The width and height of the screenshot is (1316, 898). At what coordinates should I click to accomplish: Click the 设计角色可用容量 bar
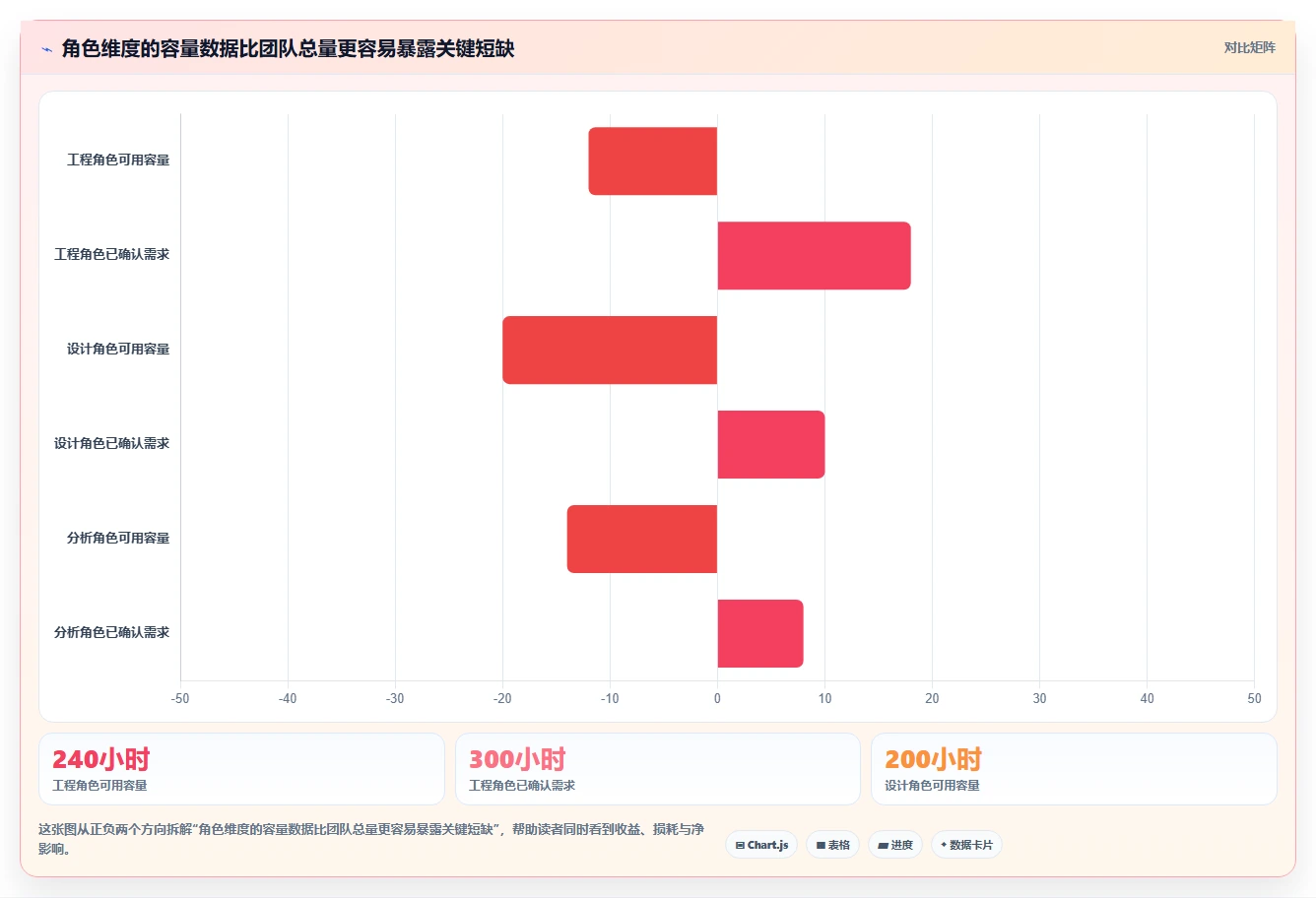[610, 350]
